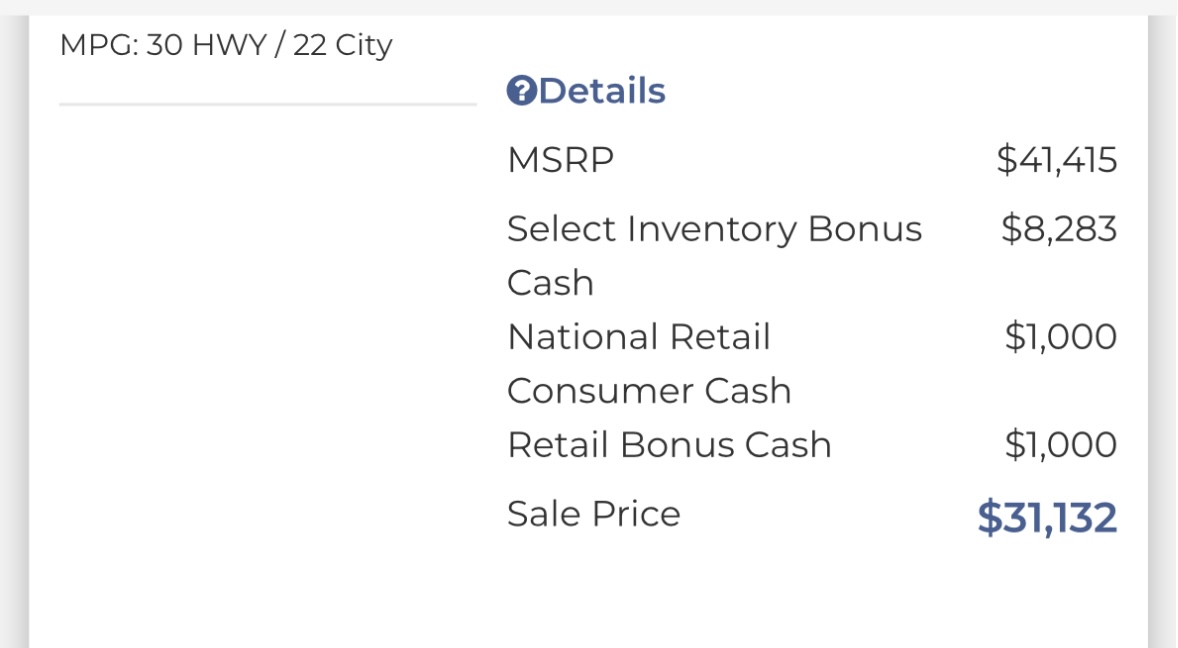Click the divider line under MPG
The height and width of the screenshot is (648, 1178).
click(x=267, y=104)
